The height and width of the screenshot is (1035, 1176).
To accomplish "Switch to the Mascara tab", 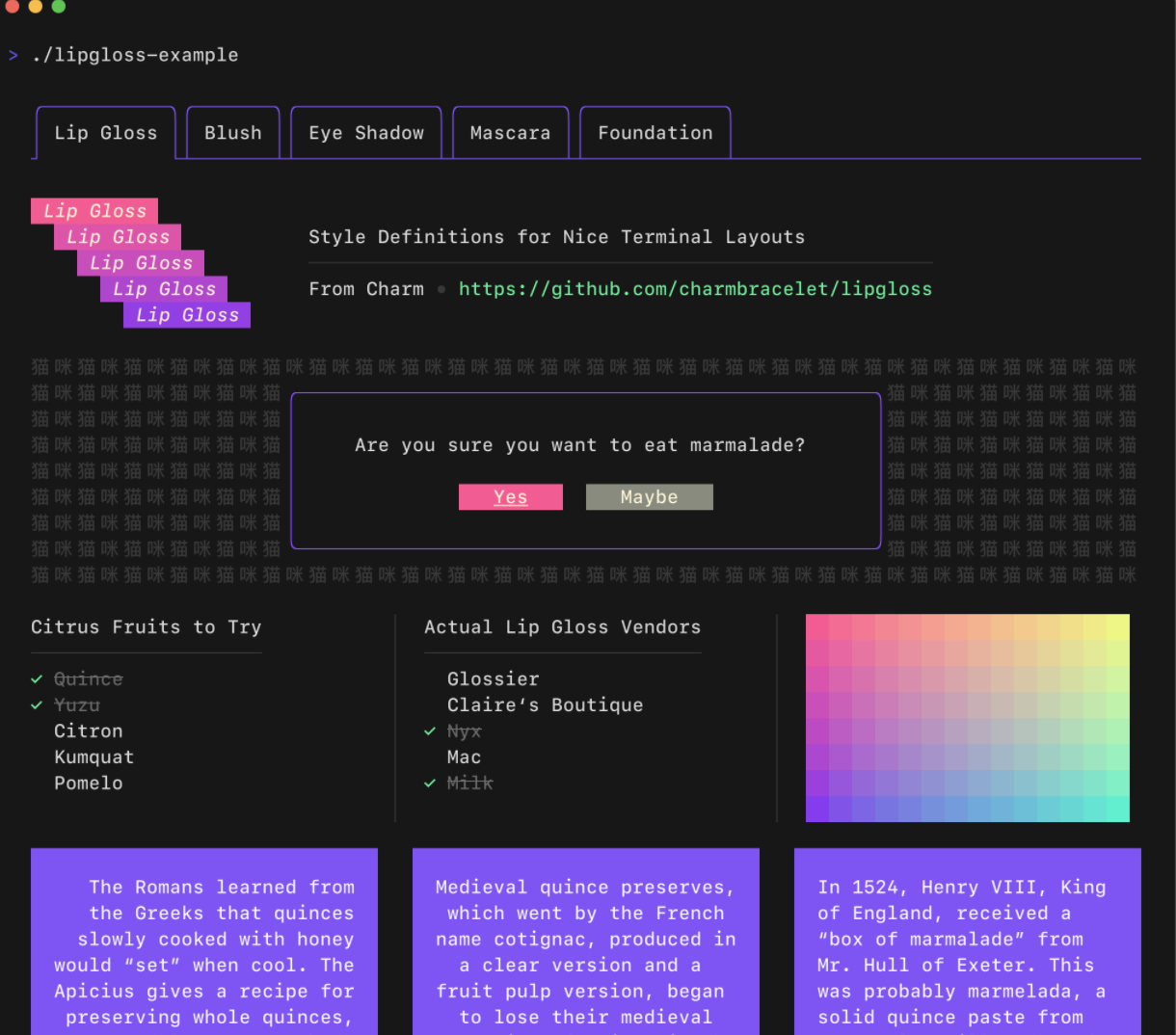I will pos(511,133).
